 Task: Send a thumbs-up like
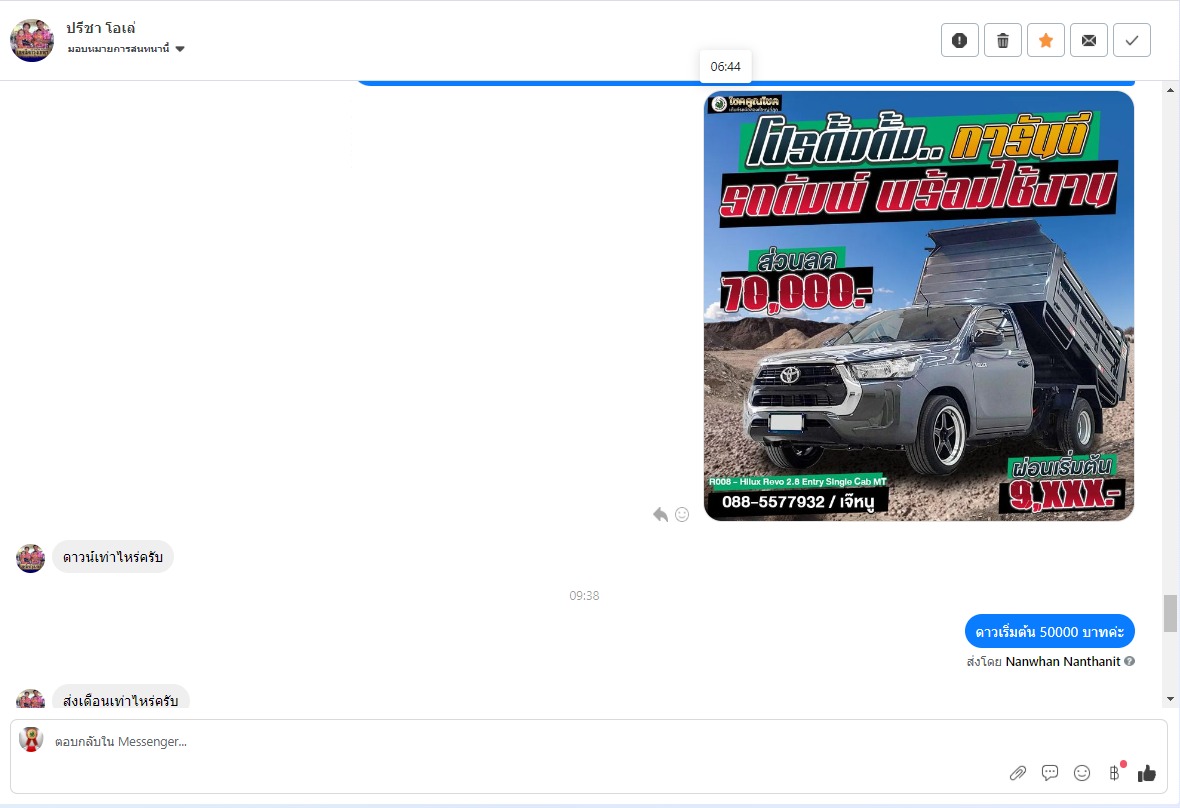1146,773
